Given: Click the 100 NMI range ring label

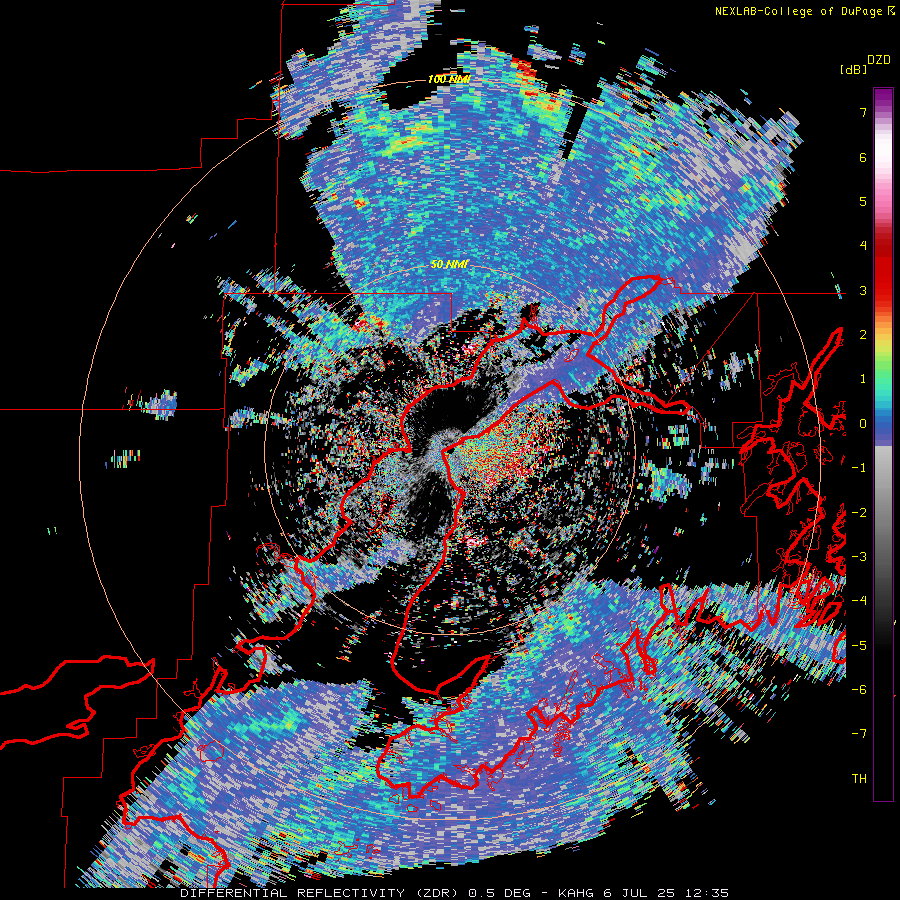Looking at the screenshot, I should tap(448, 79).
